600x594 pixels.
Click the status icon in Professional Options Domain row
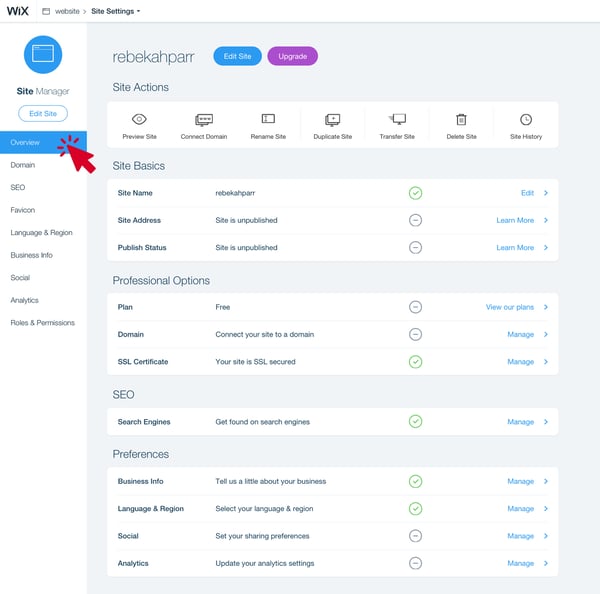click(x=415, y=335)
